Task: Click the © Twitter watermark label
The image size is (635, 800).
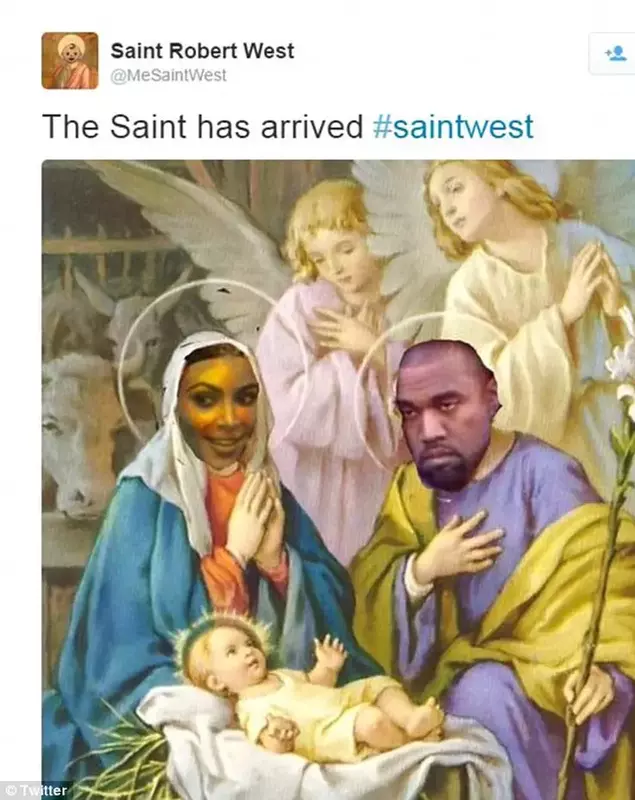Action: point(35,790)
